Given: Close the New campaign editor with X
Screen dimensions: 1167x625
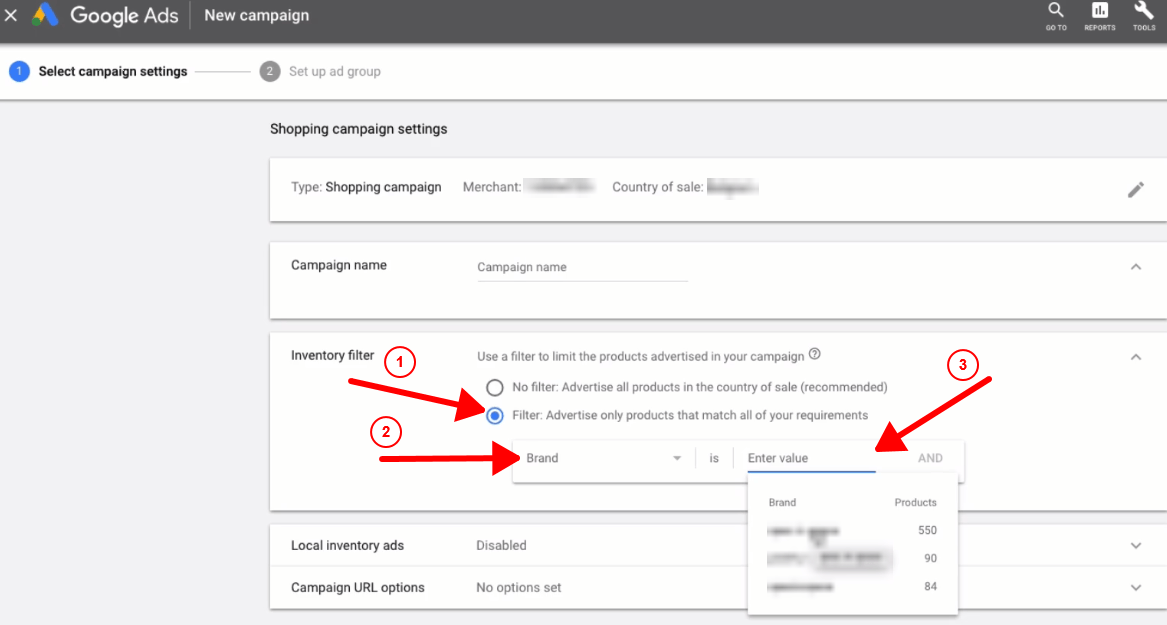Looking at the screenshot, I should pyautogui.click(x=11, y=16).
